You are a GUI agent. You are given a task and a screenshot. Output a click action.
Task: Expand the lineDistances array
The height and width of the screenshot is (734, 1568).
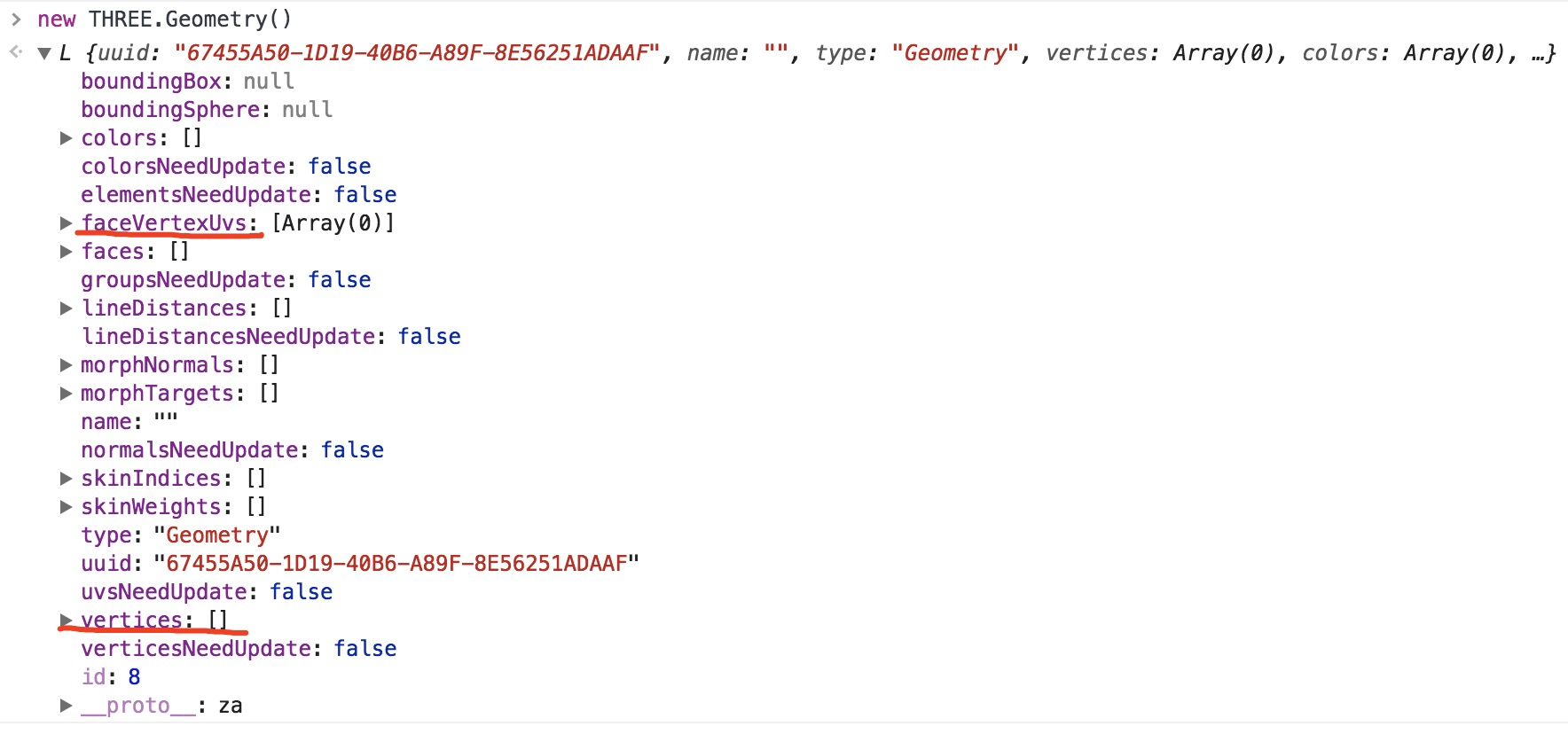(66, 308)
